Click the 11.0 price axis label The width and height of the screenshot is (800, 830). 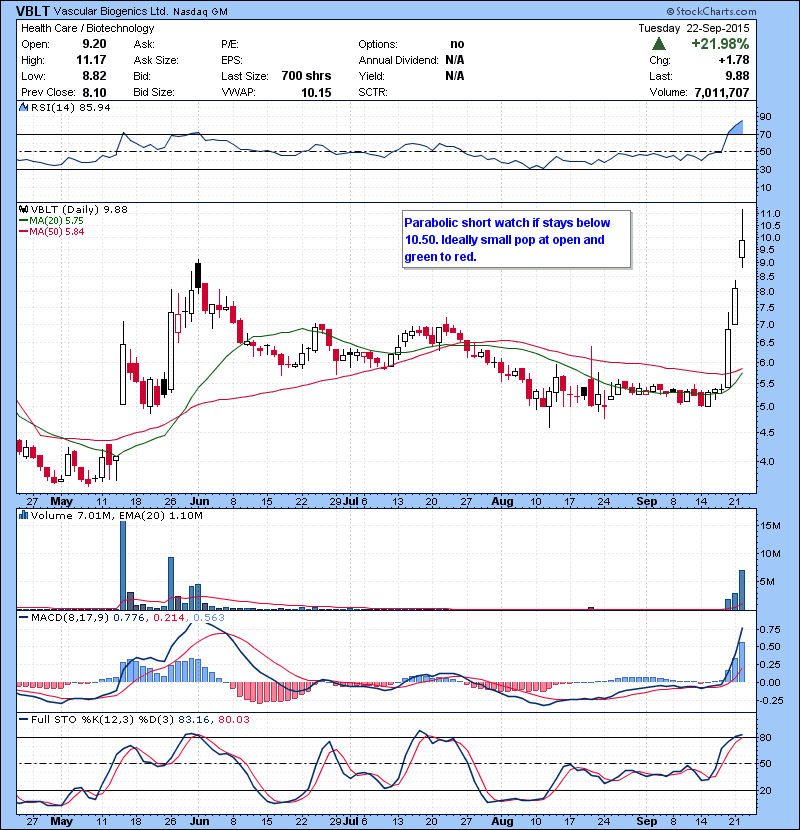click(770, 214)
